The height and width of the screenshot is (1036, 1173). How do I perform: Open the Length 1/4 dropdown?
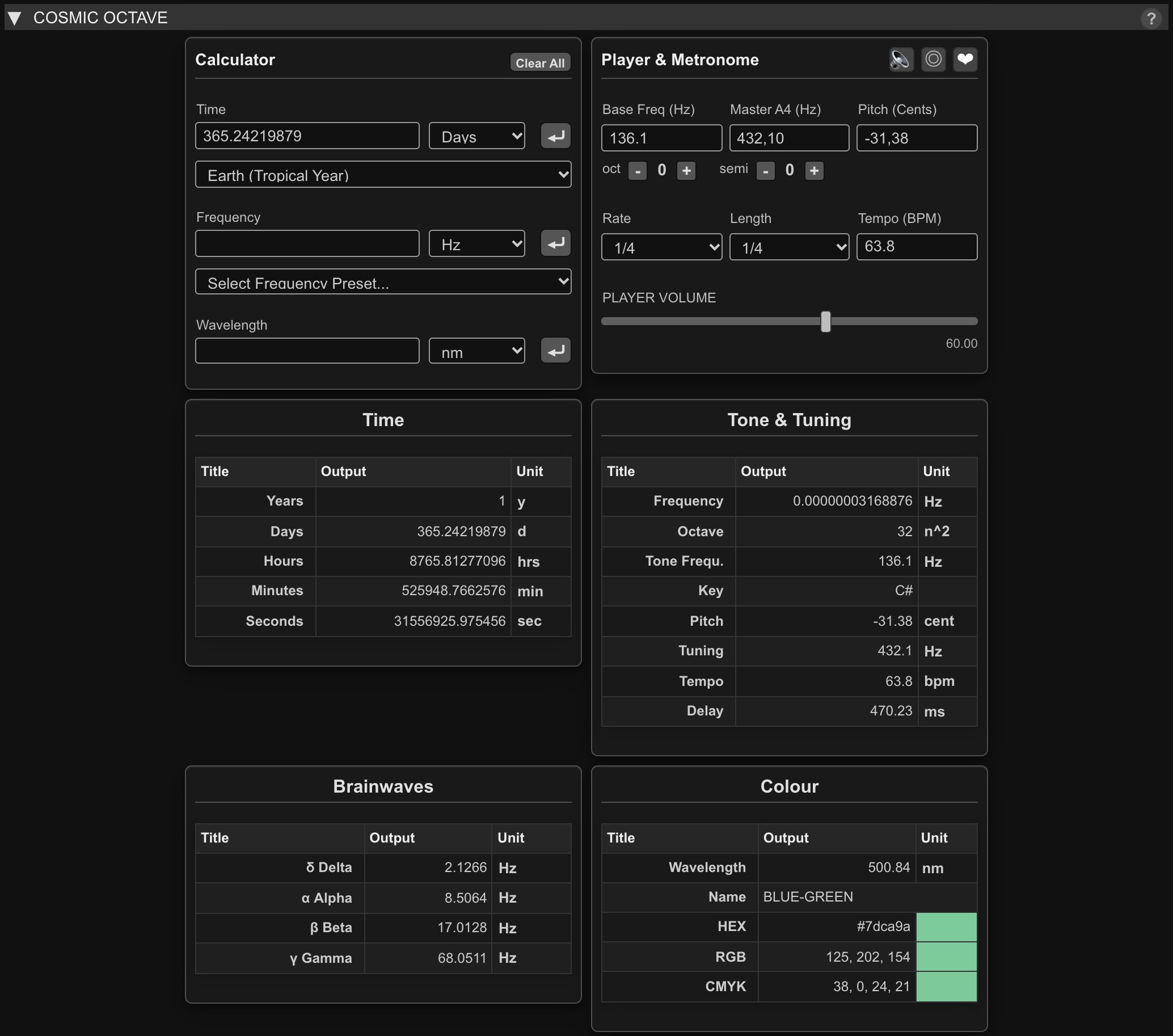pos(789,247)
